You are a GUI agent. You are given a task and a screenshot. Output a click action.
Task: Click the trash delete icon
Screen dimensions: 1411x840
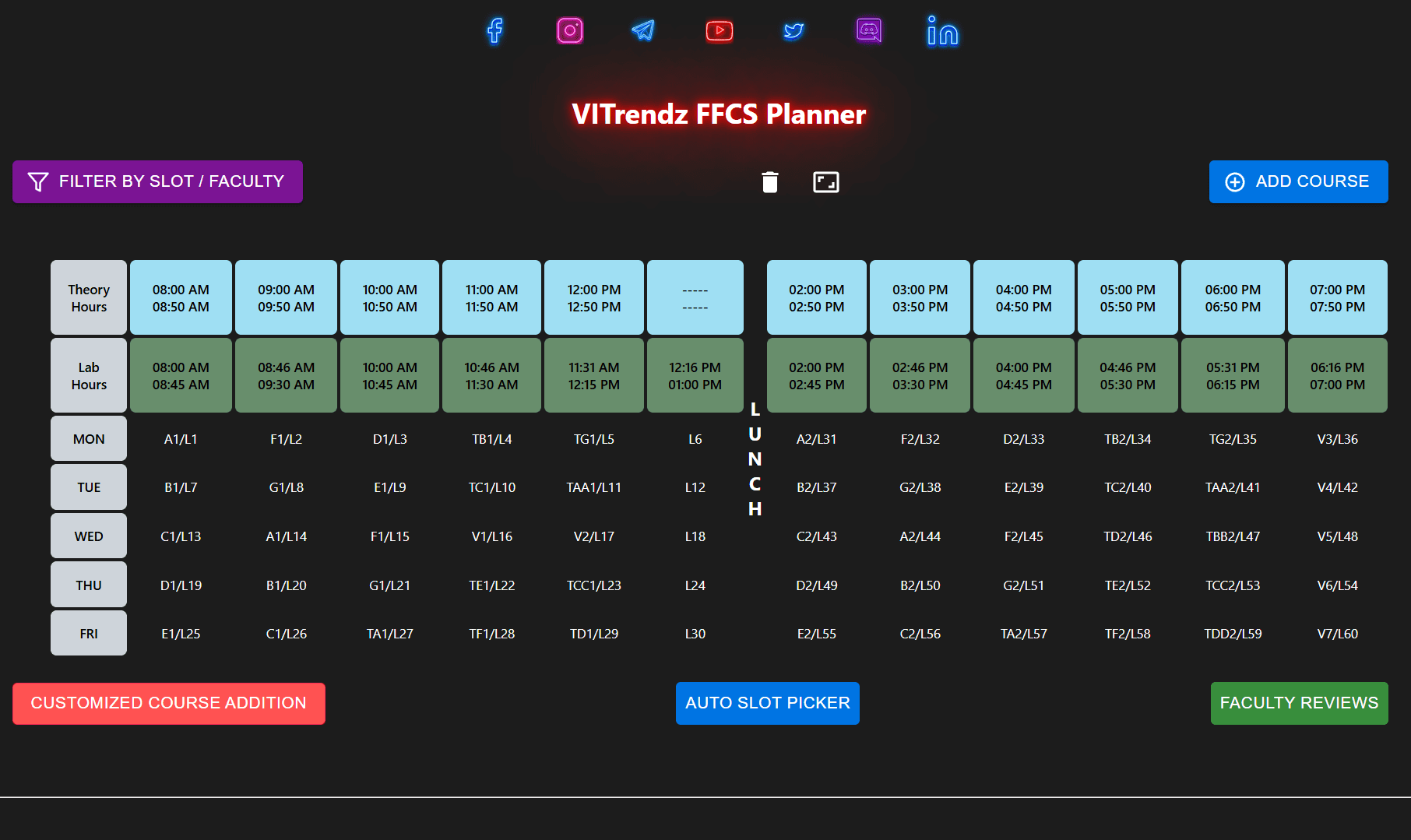pyautogui.click(x=769, y=182)
